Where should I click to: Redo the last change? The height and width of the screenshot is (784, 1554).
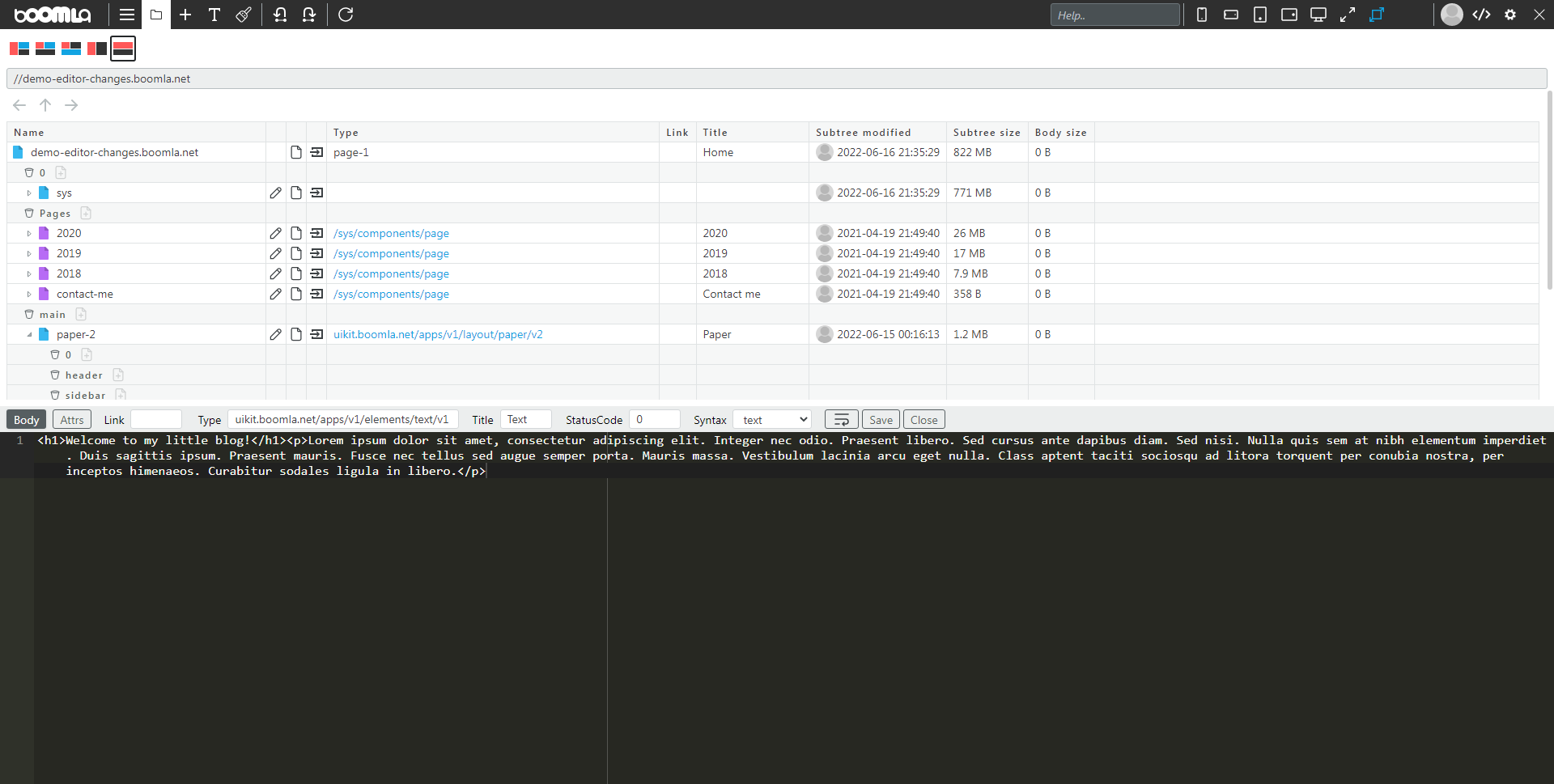point(309,15)
